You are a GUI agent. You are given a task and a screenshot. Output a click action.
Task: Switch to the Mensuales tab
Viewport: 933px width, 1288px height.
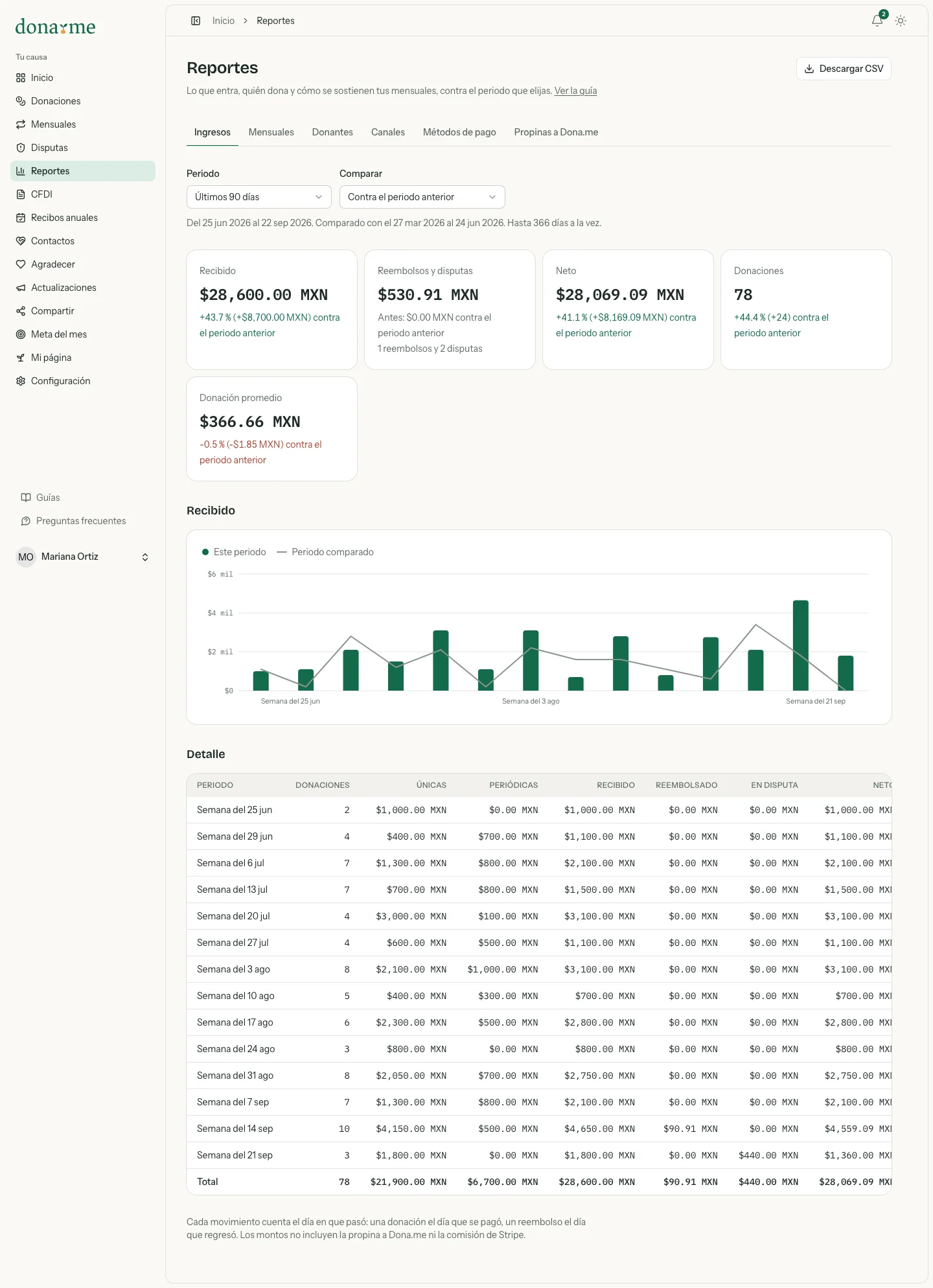coord(271,132)
